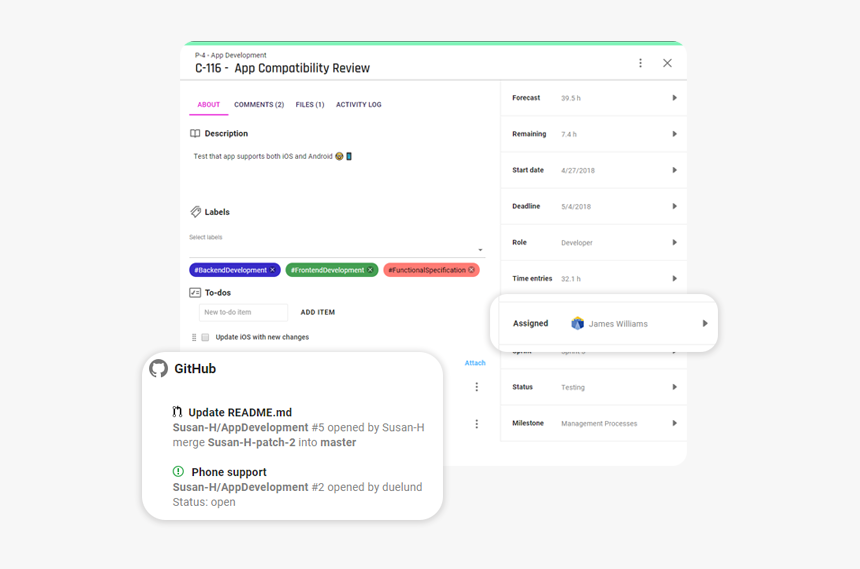Open the Activity Log tab

(x=358, y=105)
